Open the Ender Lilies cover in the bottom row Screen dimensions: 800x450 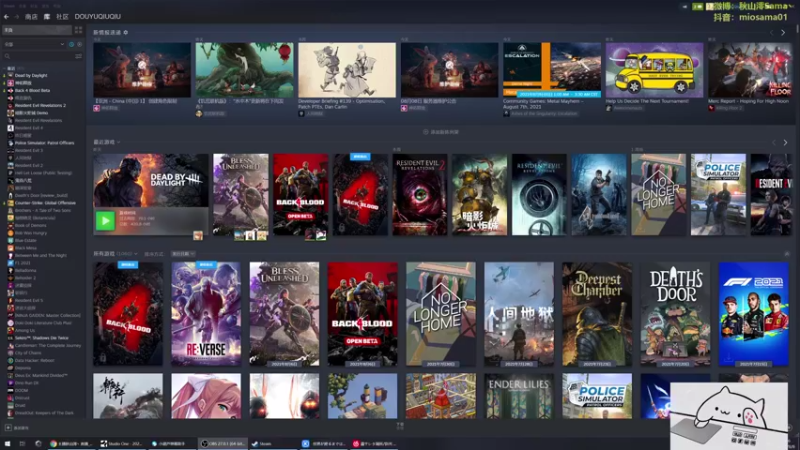click(x=519, y=396)
